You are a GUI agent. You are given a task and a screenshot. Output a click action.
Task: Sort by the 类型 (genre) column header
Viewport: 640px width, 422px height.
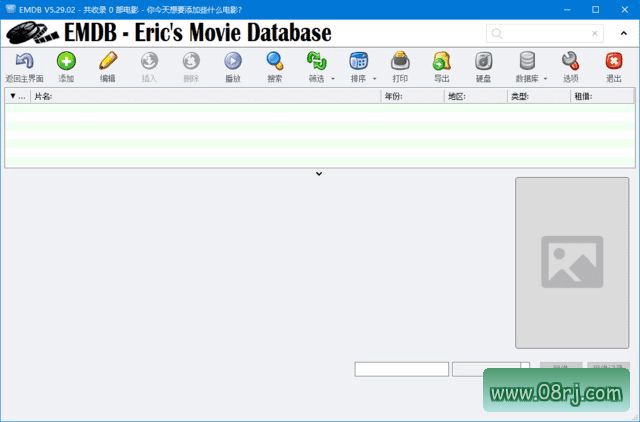pos(539,96)
